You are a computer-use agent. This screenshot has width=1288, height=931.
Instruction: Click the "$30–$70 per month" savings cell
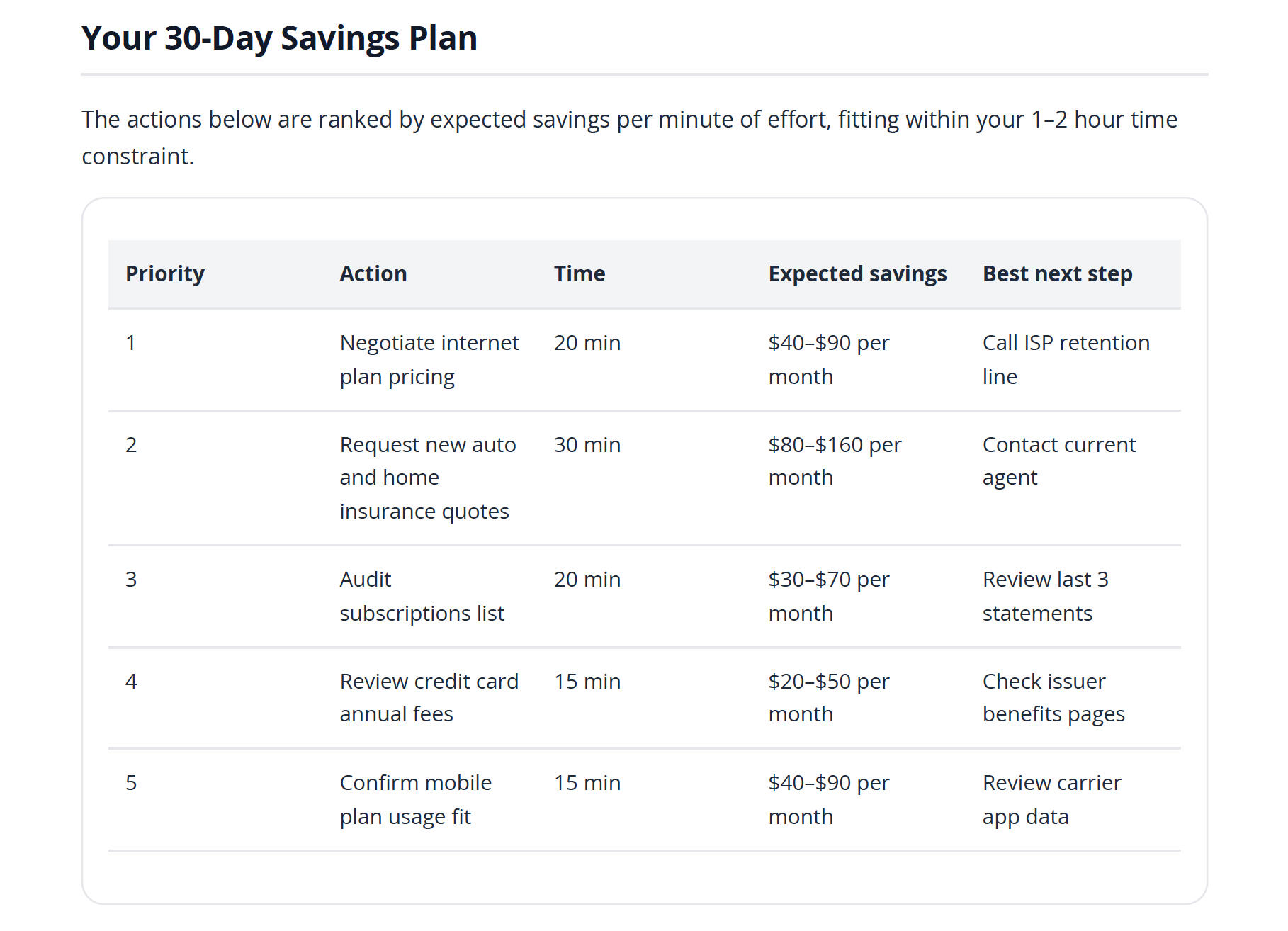click(828, 596)
